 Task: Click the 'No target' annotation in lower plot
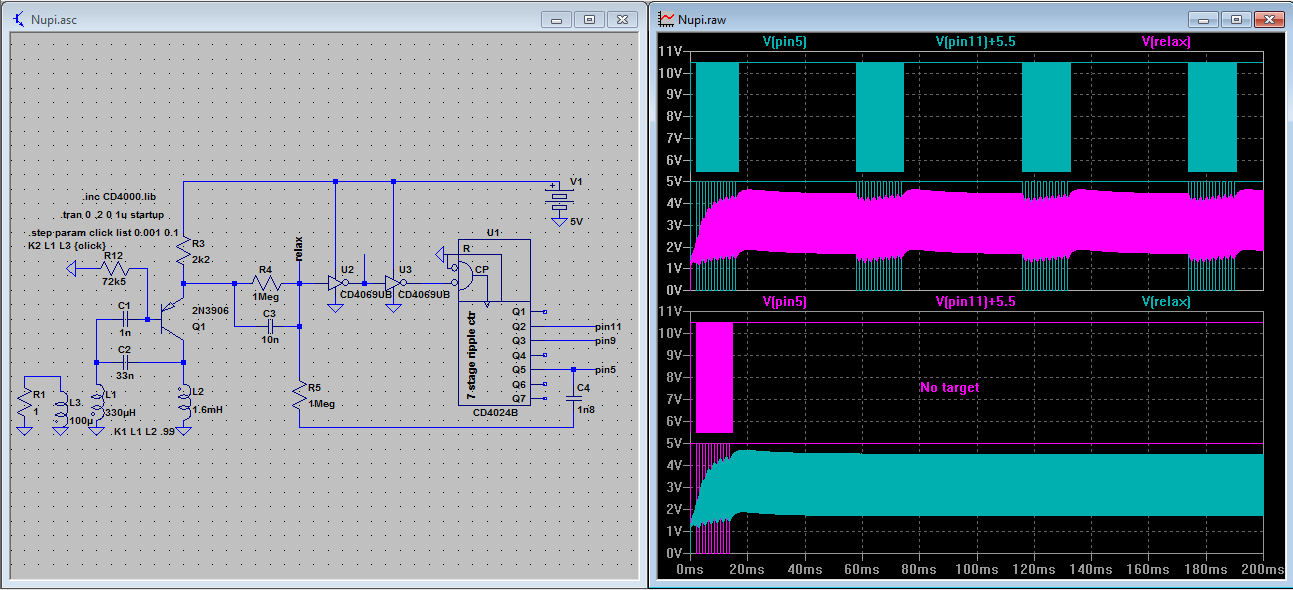(x=949, y=387)
